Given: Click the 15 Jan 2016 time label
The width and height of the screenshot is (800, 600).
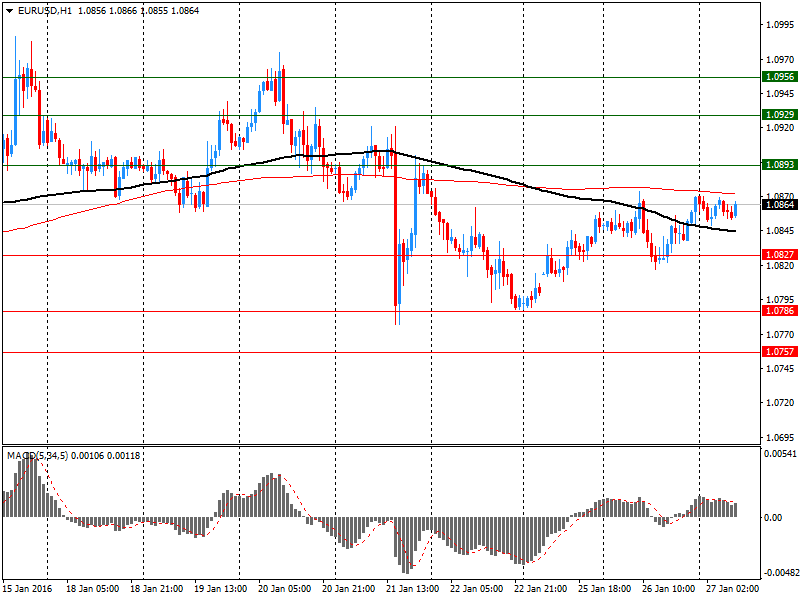Looking at the screenshot, I should tap(30, 589).
